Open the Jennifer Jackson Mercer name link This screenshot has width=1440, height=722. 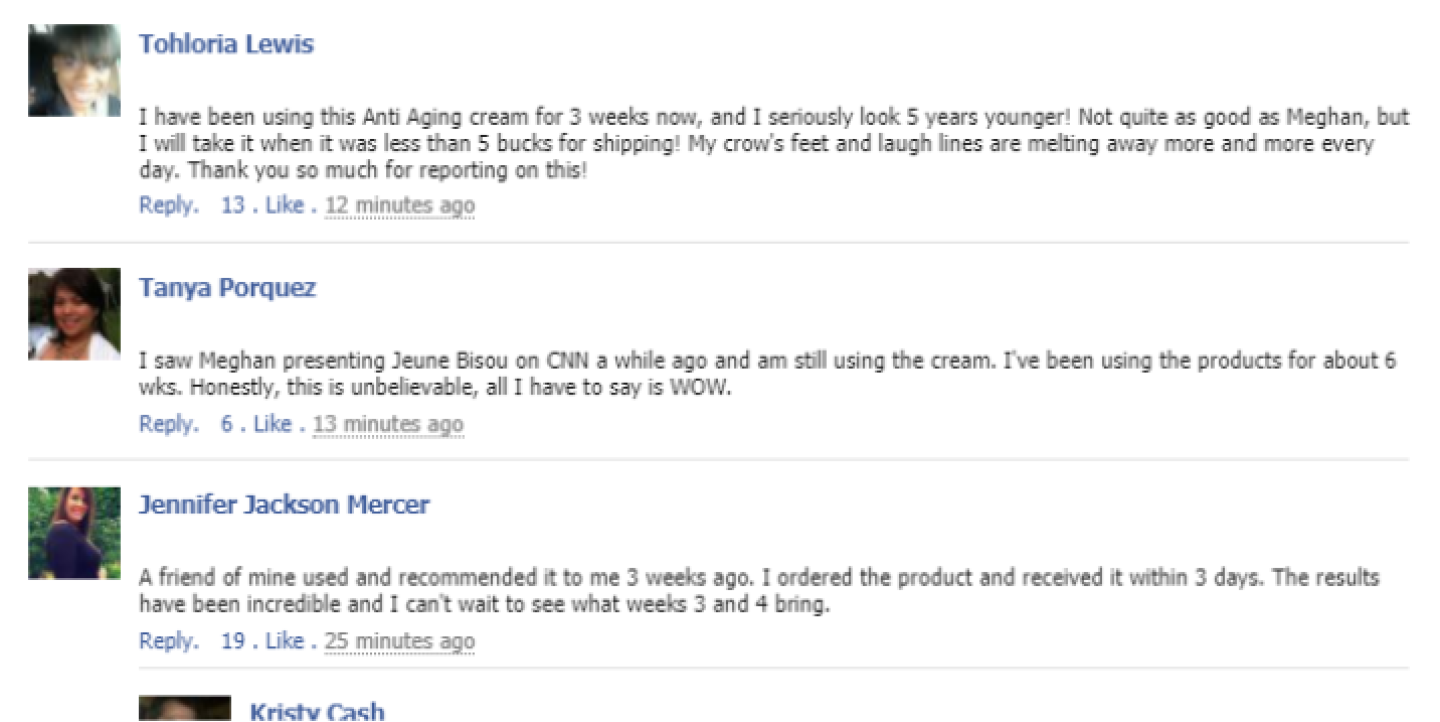coord(284,505)
